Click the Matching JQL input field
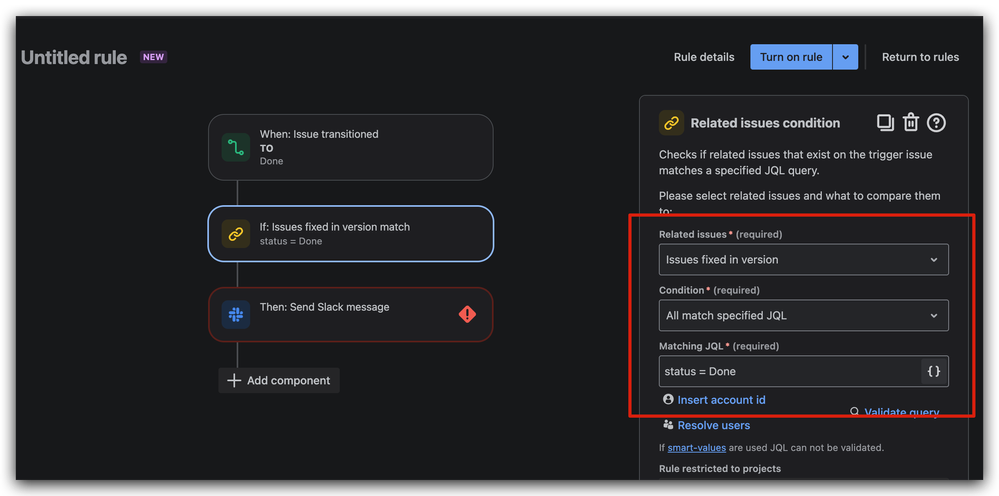Viewport: 999px width, 496px height. 790,371
